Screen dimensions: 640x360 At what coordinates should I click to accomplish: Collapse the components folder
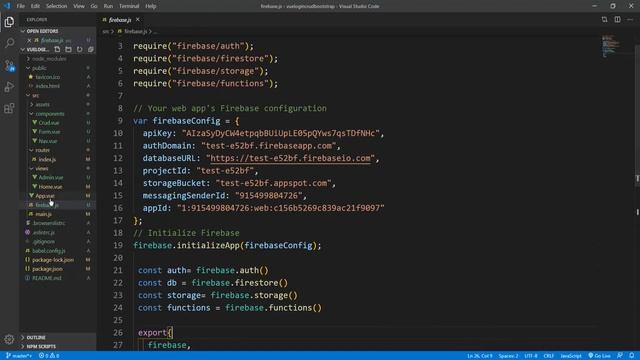[50, 113]
